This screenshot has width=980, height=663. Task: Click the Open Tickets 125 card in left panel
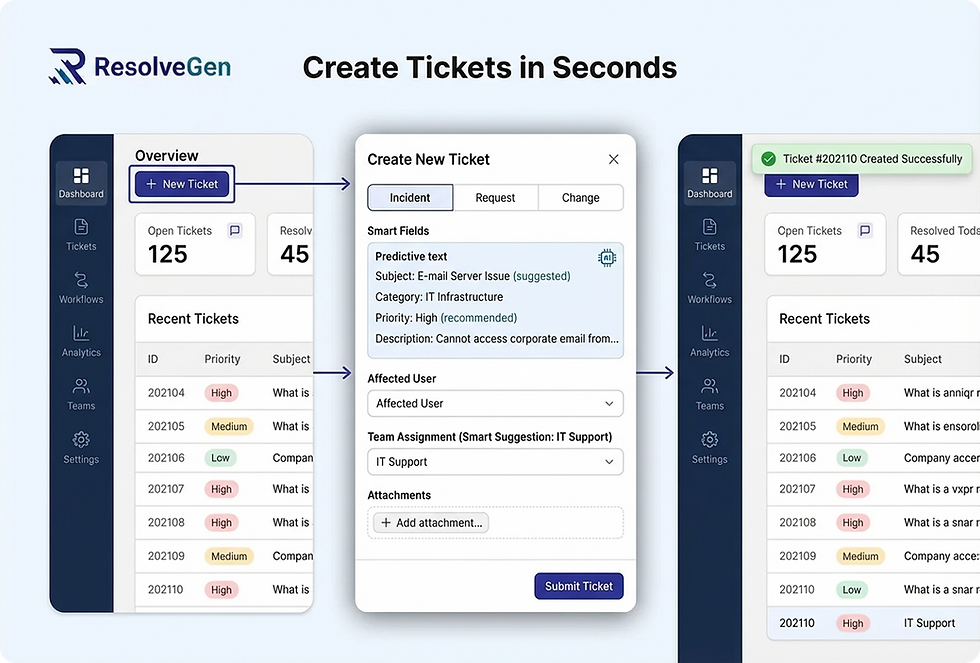pyautogui.click(x=195, y=244)
